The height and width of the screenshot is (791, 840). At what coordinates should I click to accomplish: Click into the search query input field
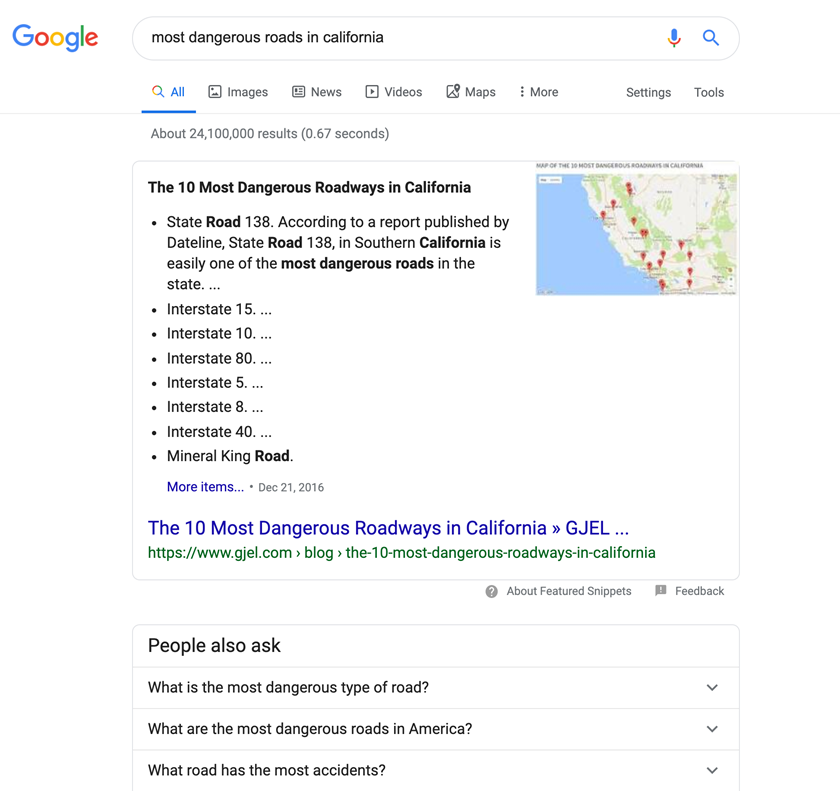(400, 38)
